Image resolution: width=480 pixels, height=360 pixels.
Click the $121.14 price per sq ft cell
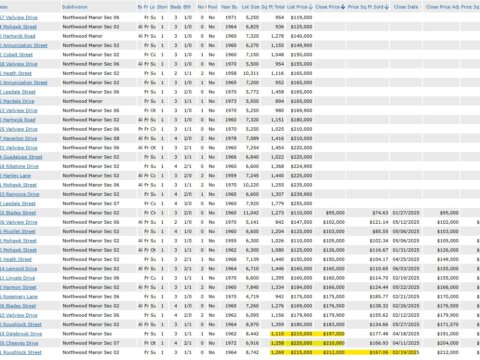click(x=379, y=222)
